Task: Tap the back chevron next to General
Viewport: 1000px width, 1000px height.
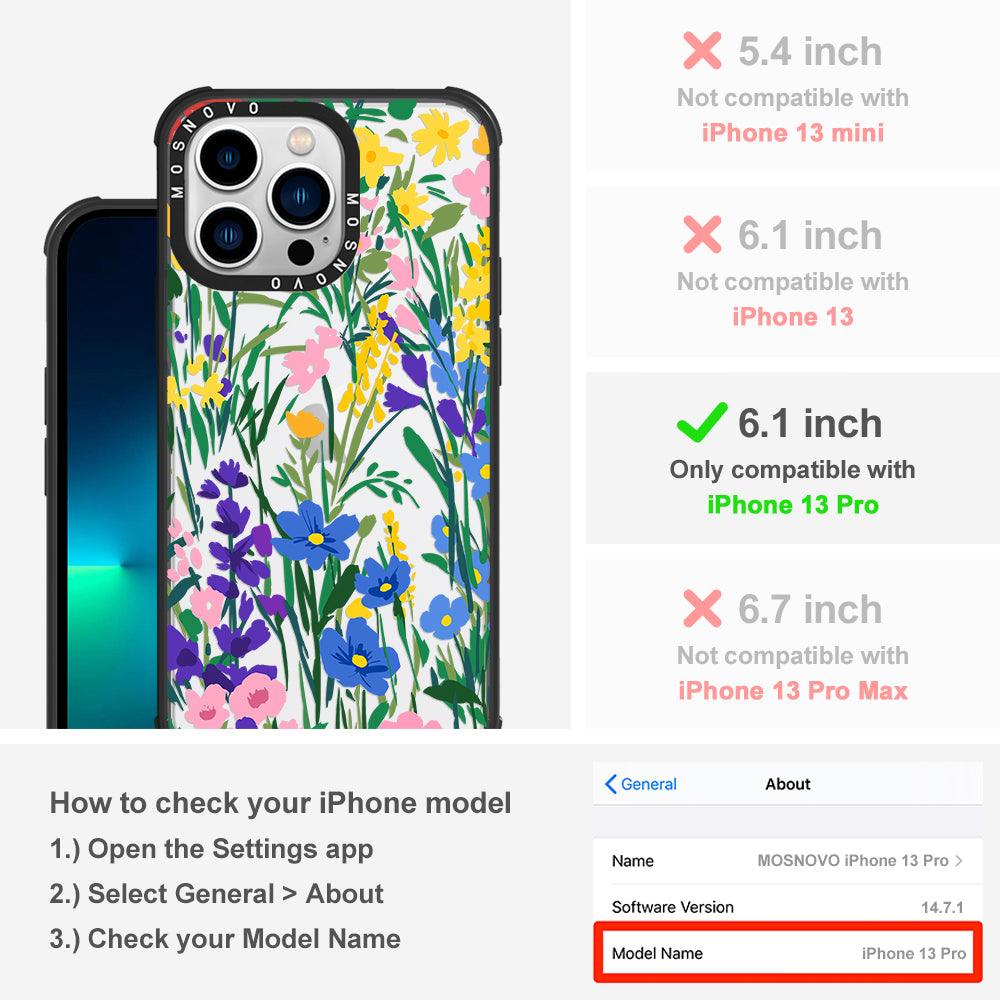Action: click(610, 784)
